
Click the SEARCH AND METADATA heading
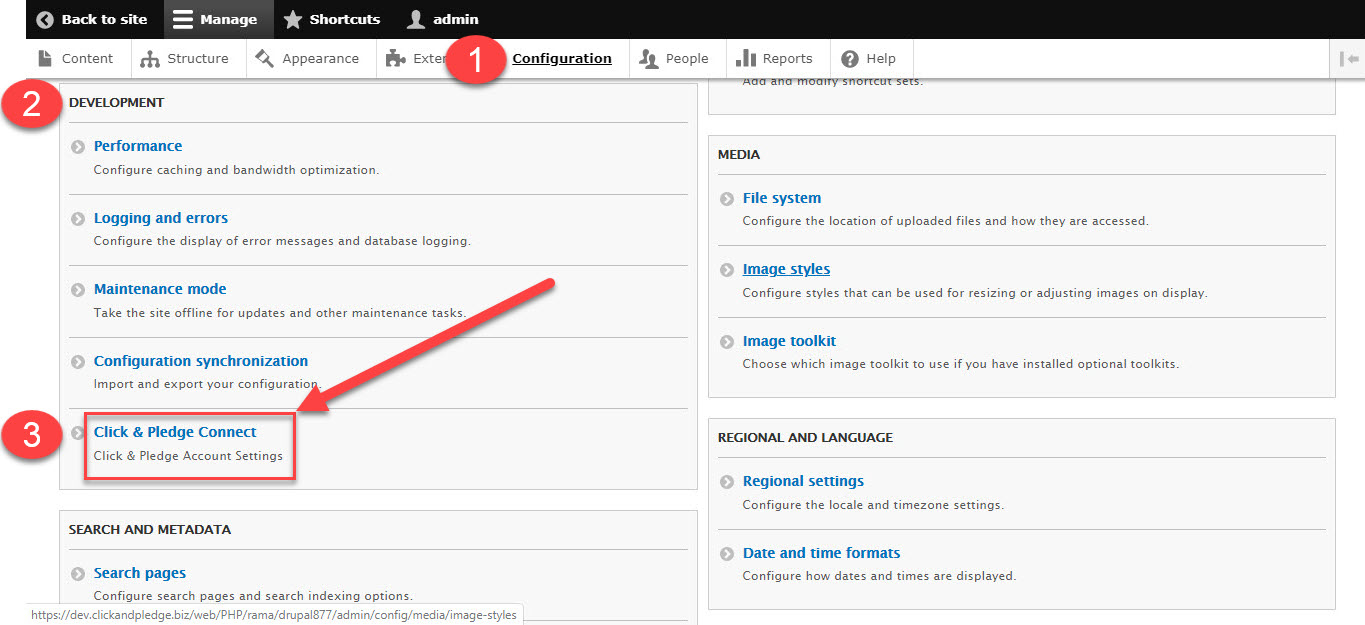coord(150,530)
